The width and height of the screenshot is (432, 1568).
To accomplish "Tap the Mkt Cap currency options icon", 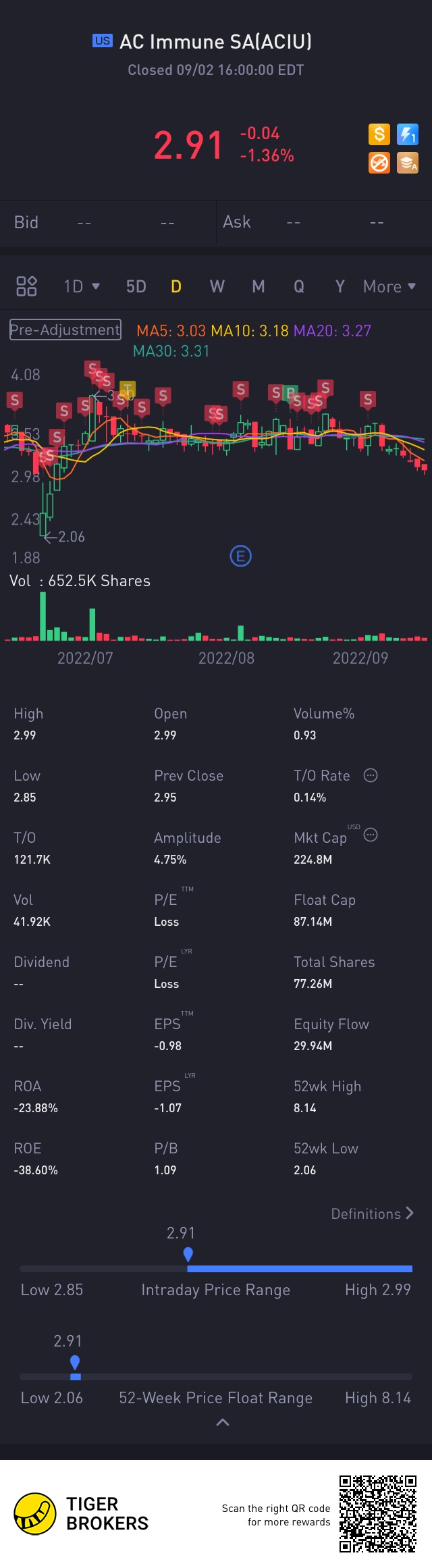I will click(x=371, y=835).
